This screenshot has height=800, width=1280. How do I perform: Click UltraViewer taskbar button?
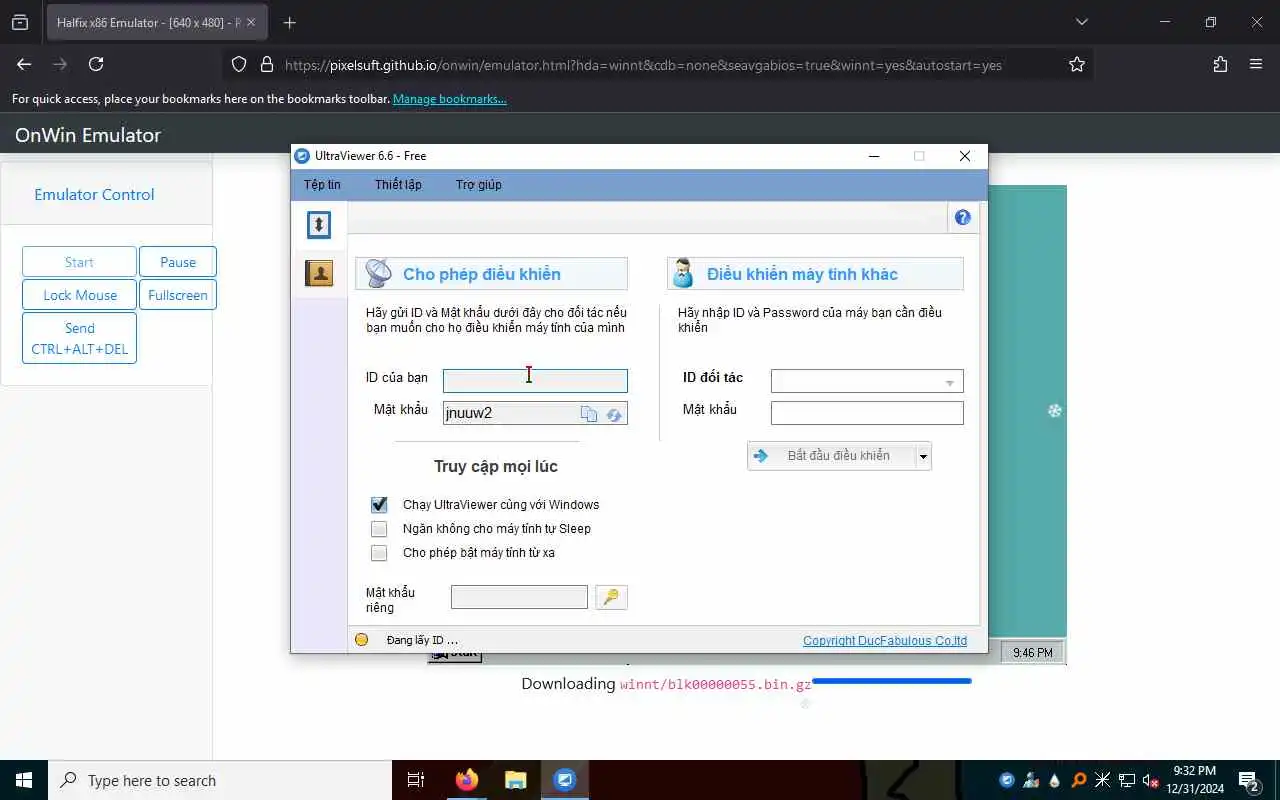coord(565,780)
